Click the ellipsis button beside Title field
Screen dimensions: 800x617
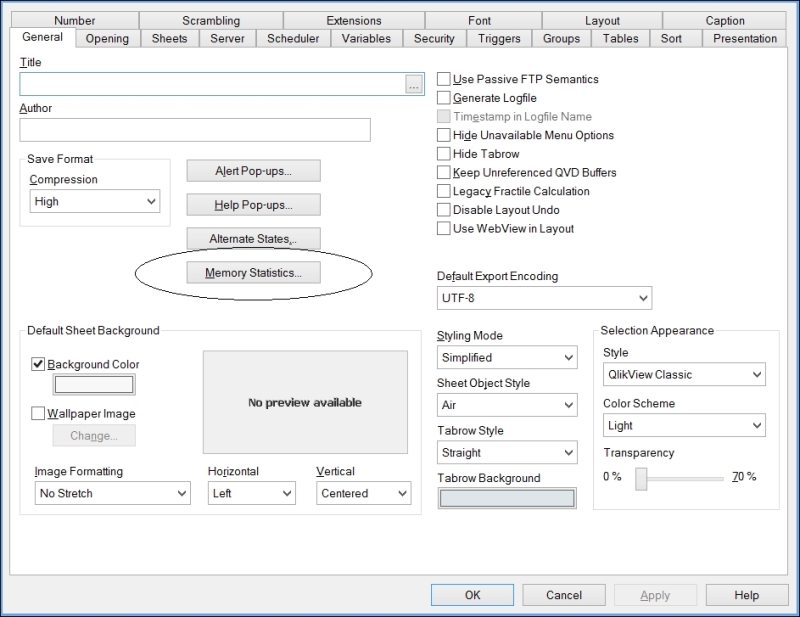click(x=413, y=84)
